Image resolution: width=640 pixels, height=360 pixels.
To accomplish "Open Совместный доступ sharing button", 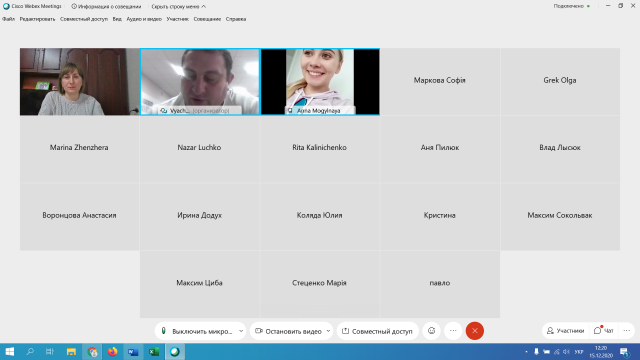I will pyautogui.click(x=378, y=331).
